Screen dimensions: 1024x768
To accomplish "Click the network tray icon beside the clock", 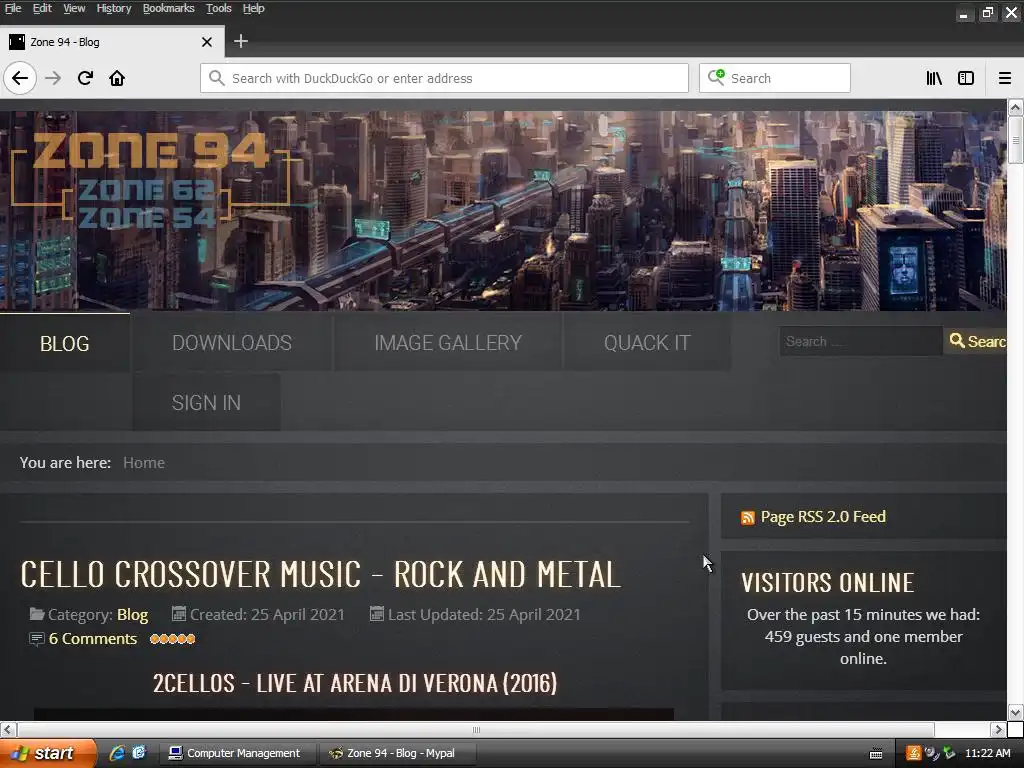I will pos(949,753).
